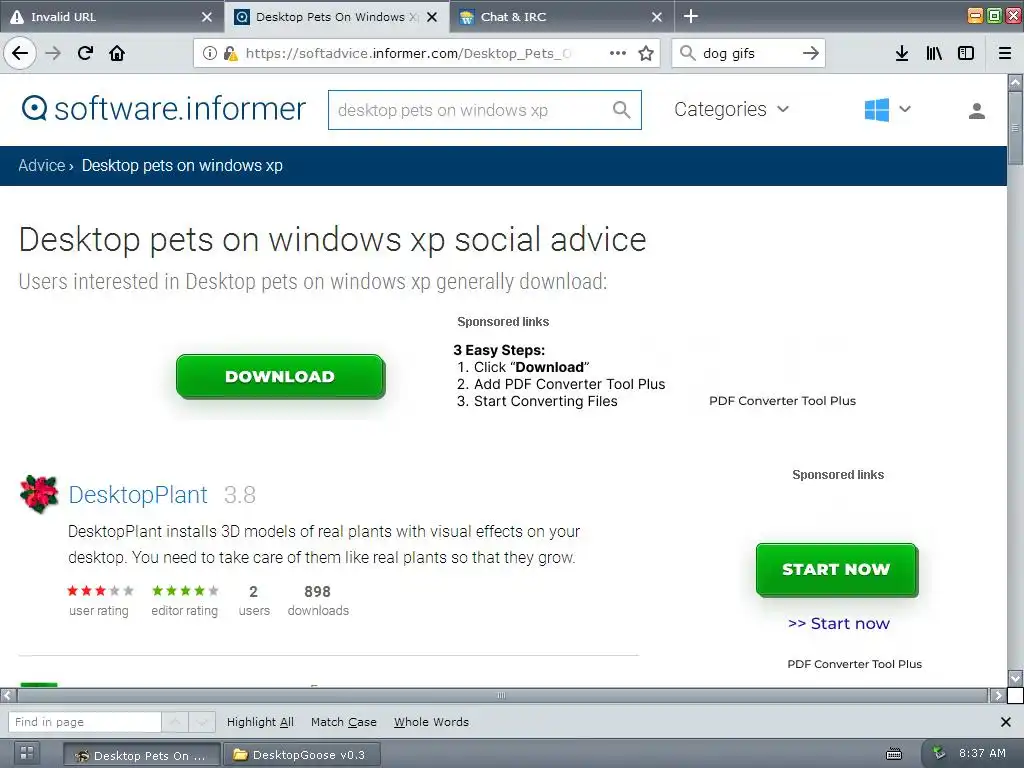Toggle Whole Words in find bar

pos(431,722)
